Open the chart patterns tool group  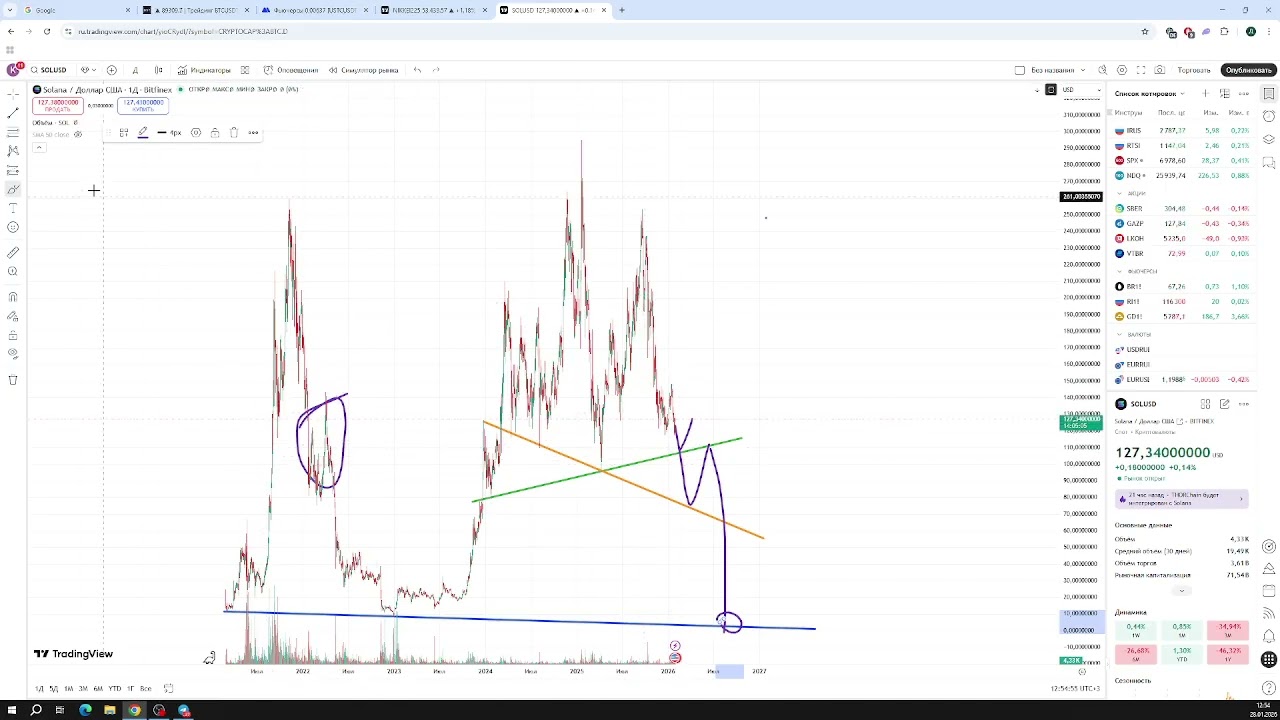13,151
